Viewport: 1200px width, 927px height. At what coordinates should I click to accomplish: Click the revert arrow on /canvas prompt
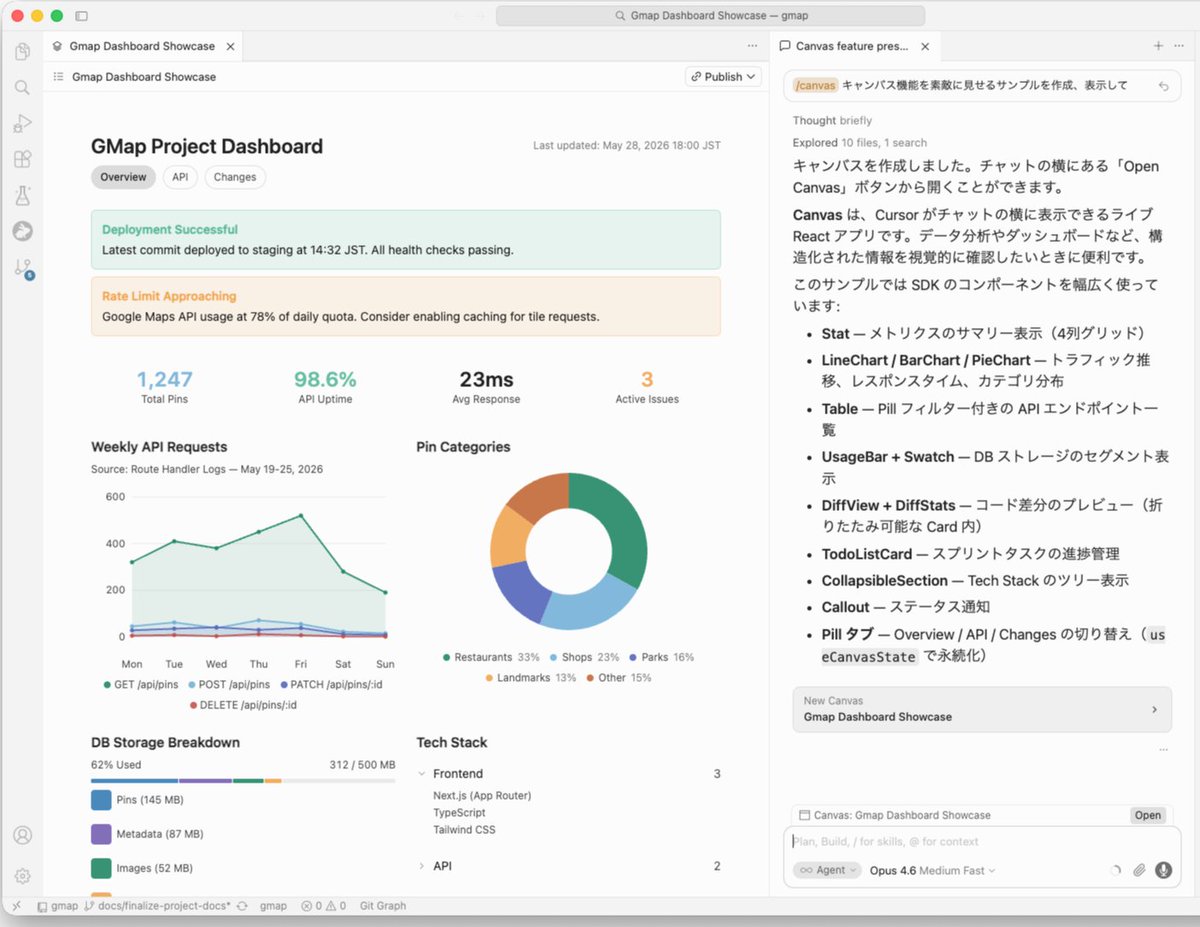pos(1163,86)
